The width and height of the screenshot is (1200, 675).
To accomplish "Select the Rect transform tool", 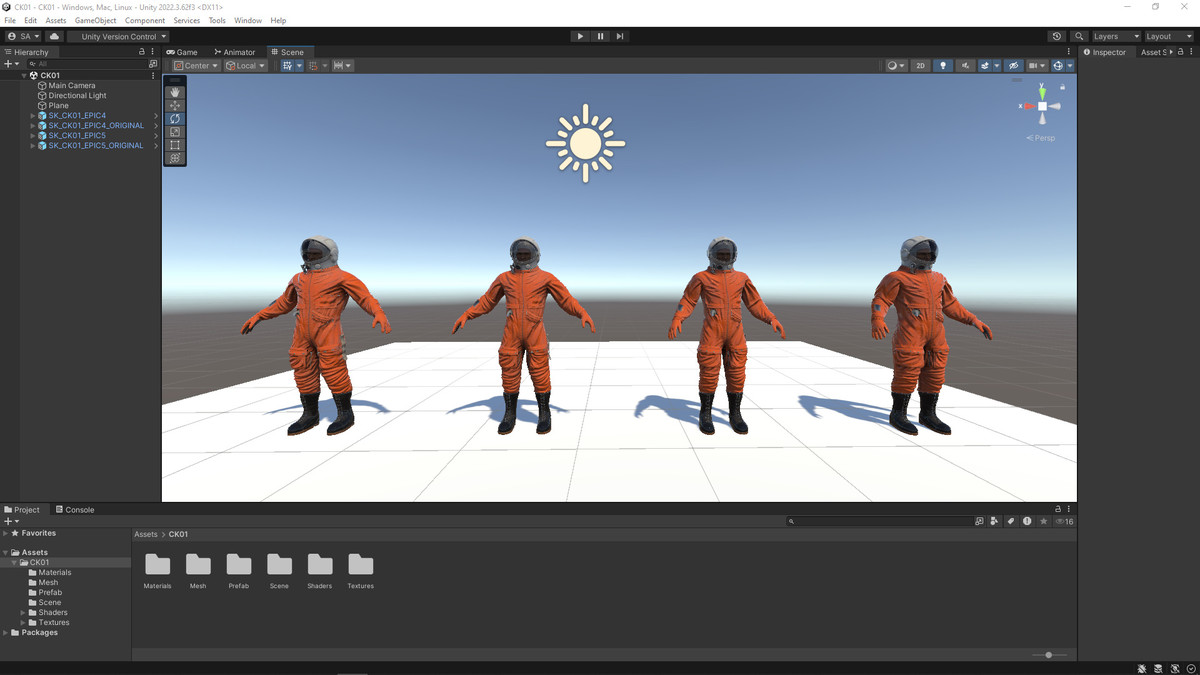I will (175, 145).
